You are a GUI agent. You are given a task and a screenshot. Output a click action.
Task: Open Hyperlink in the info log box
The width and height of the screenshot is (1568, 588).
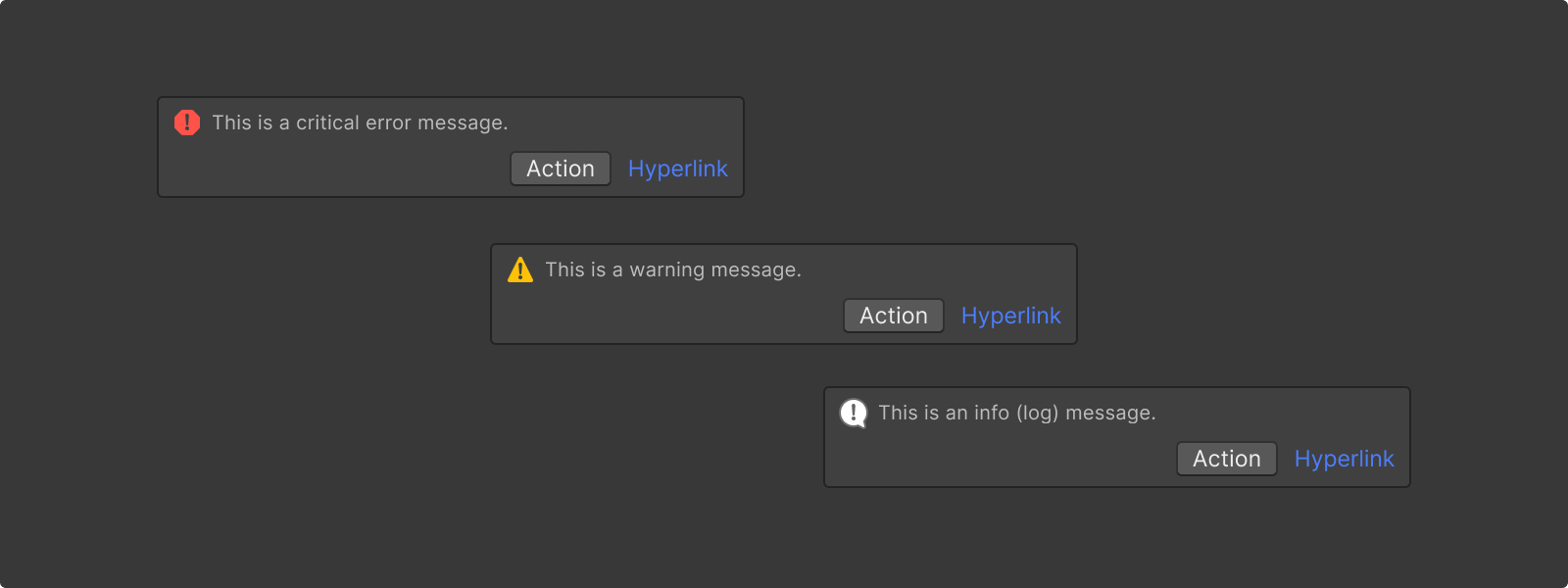point(1345,459)
